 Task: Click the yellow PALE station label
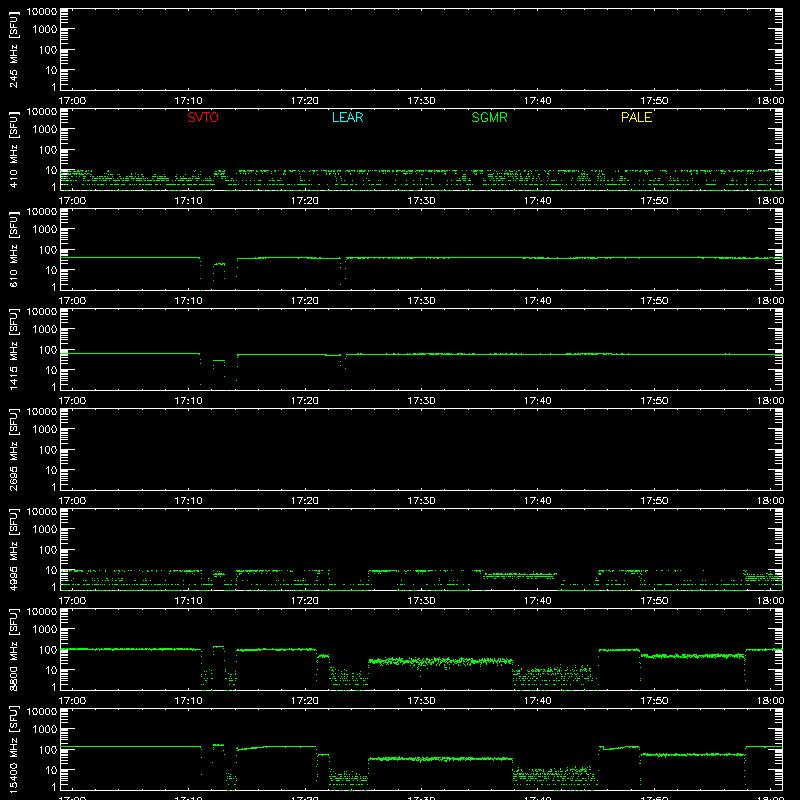636,117
